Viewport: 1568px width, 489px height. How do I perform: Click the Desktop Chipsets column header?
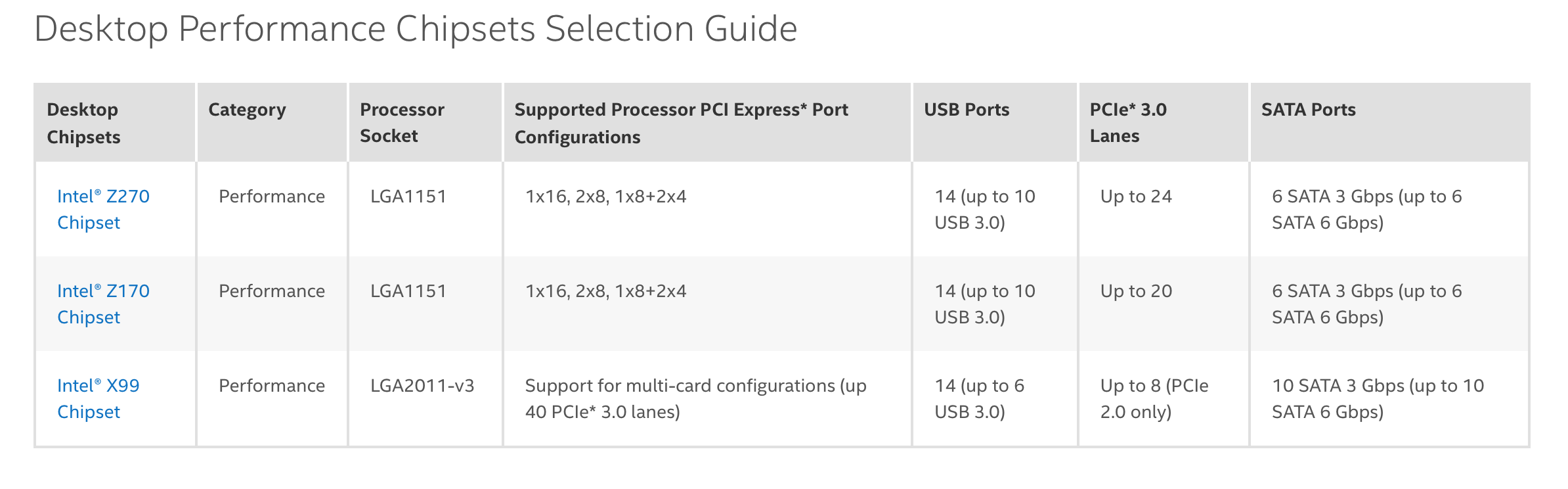coord(83,123)
